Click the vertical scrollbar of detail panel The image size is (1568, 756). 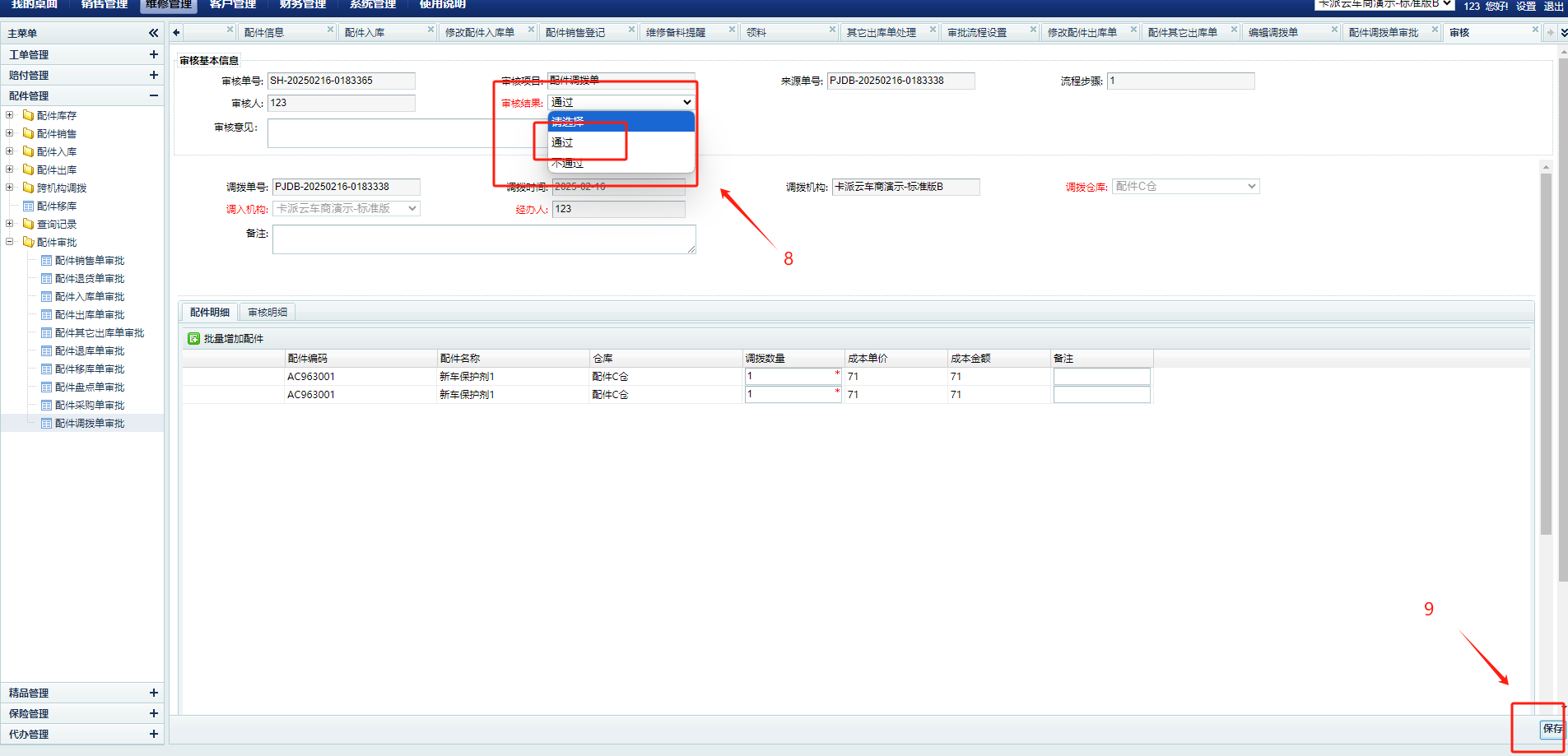tap(1546, 354)
